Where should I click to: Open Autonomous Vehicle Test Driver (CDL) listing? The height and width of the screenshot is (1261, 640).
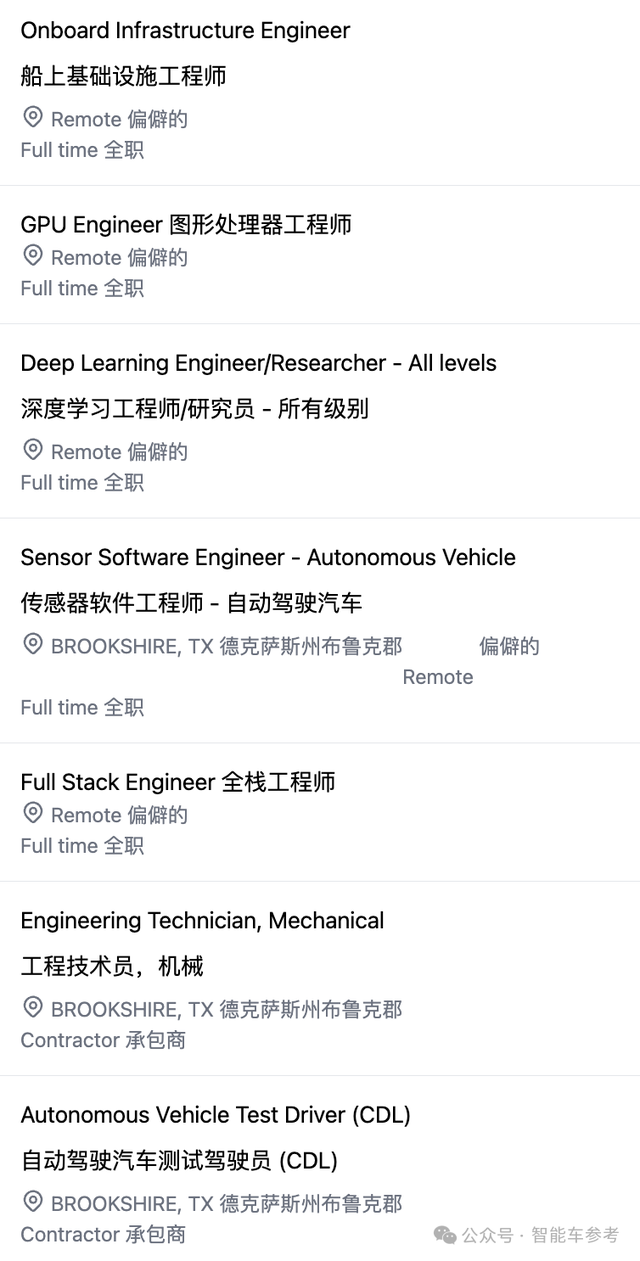215,1114
